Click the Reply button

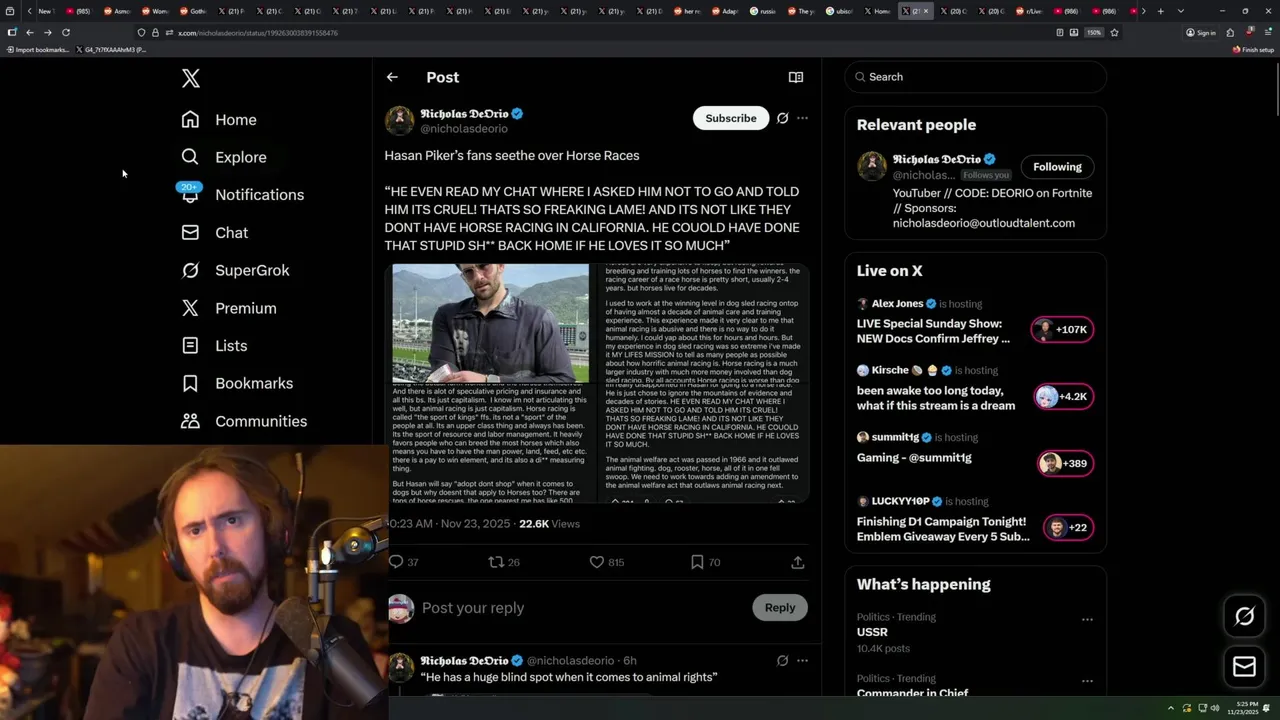pos(780,607)
